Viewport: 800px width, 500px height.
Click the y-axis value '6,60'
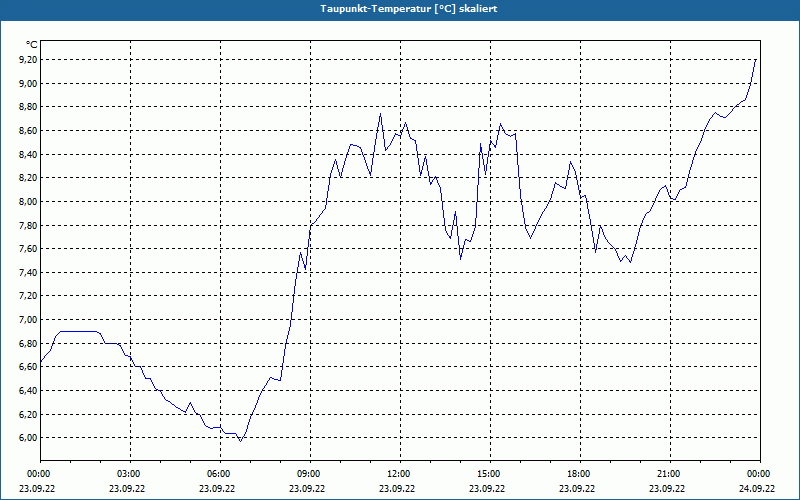[29, 367]
